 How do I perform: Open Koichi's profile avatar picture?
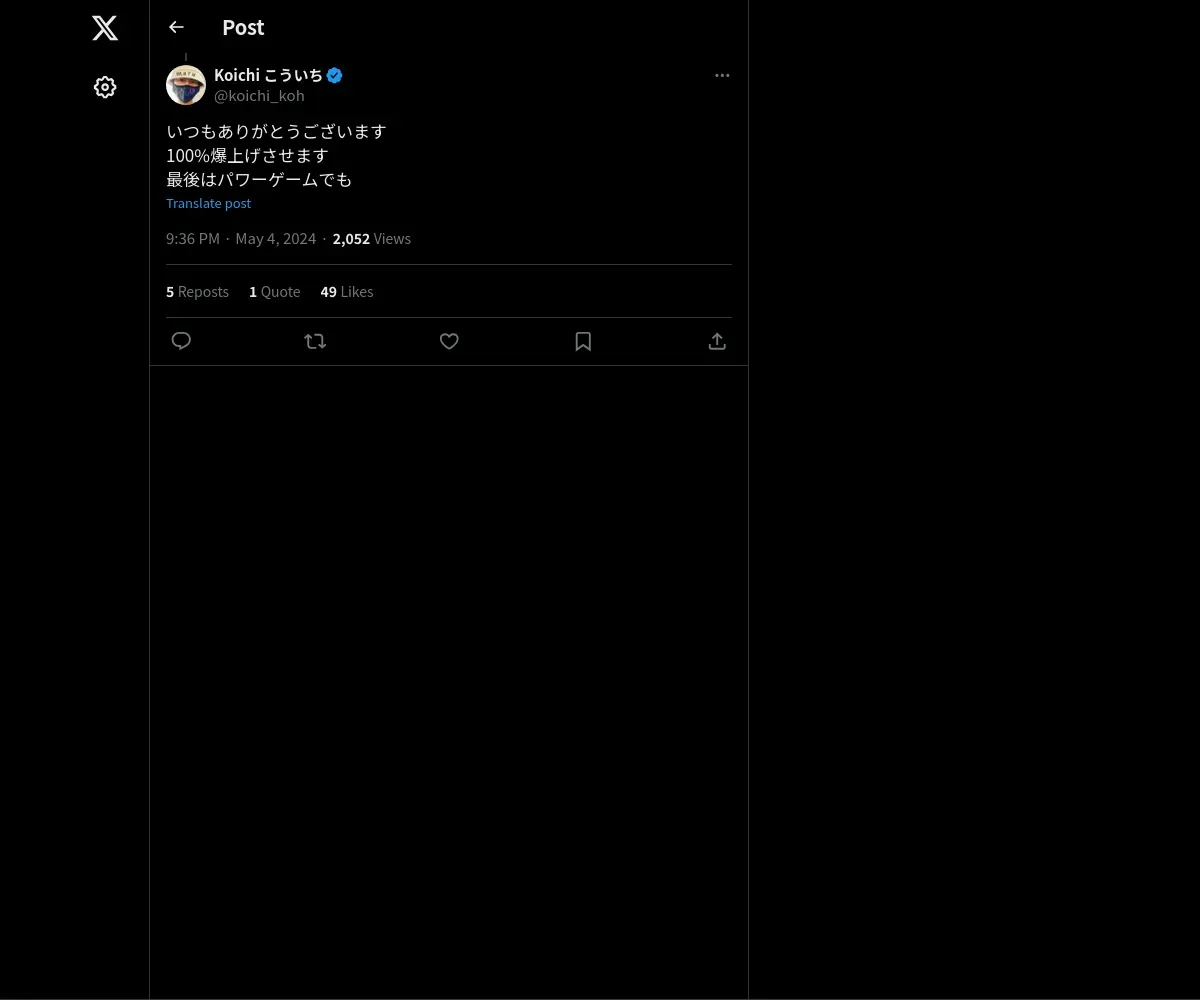186,85
